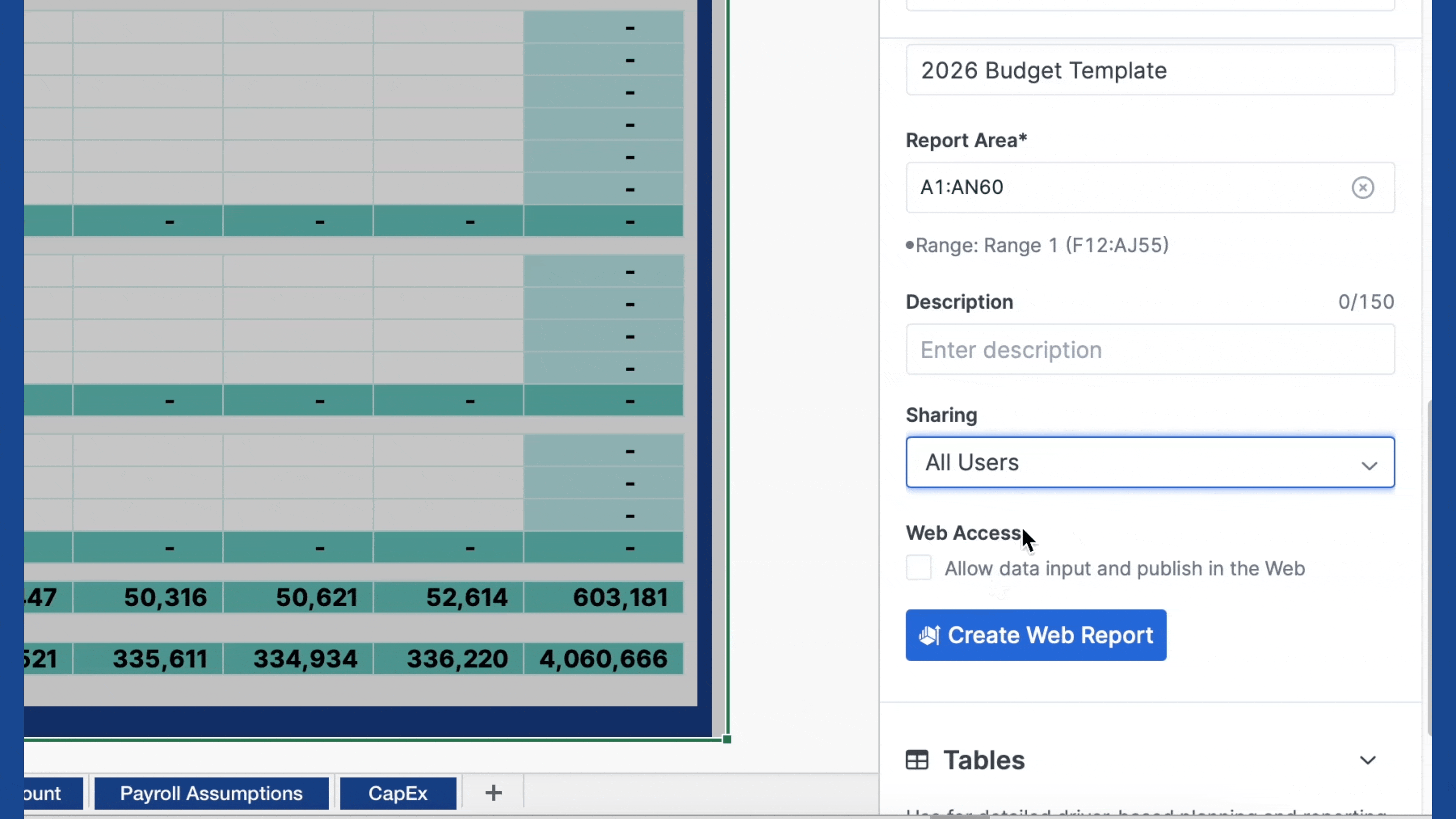The height and width of the screenshot is (819, 1456).
Task: Click the Enter description field
Action: coord(1150,349)
